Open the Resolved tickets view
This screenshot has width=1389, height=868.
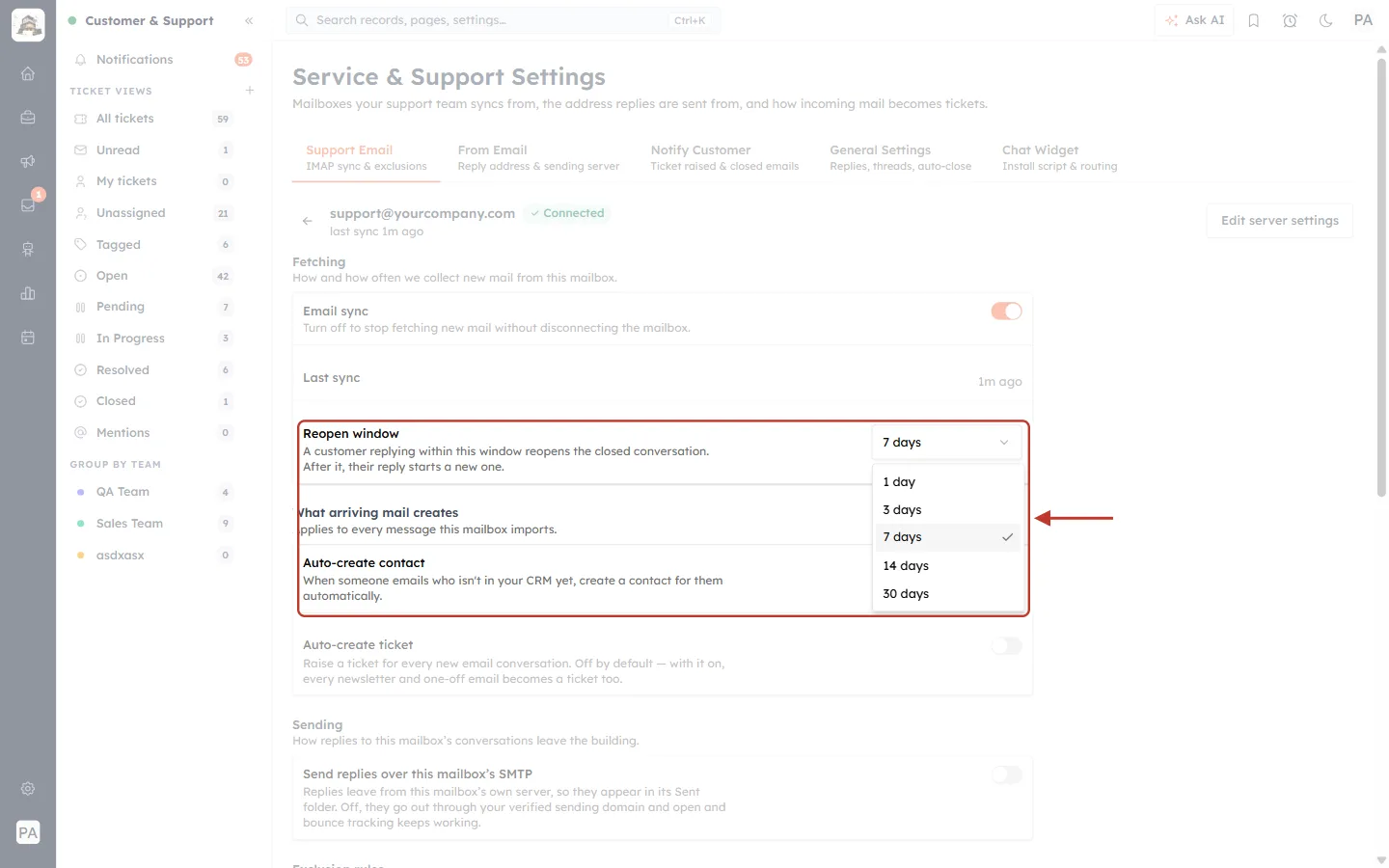[x=154, y=370]
